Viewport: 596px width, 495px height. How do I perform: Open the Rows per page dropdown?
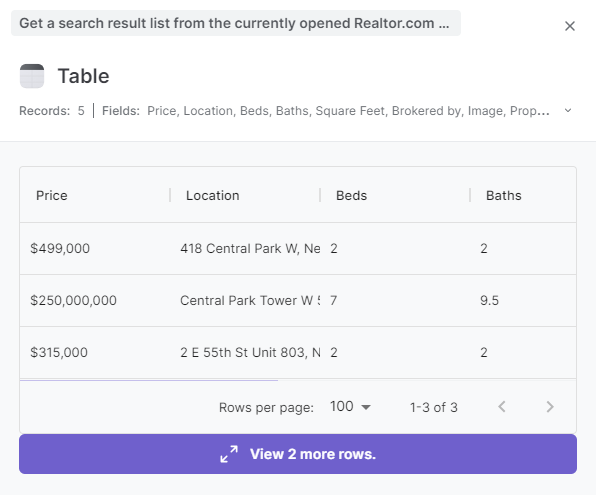(x=350, y=407)
